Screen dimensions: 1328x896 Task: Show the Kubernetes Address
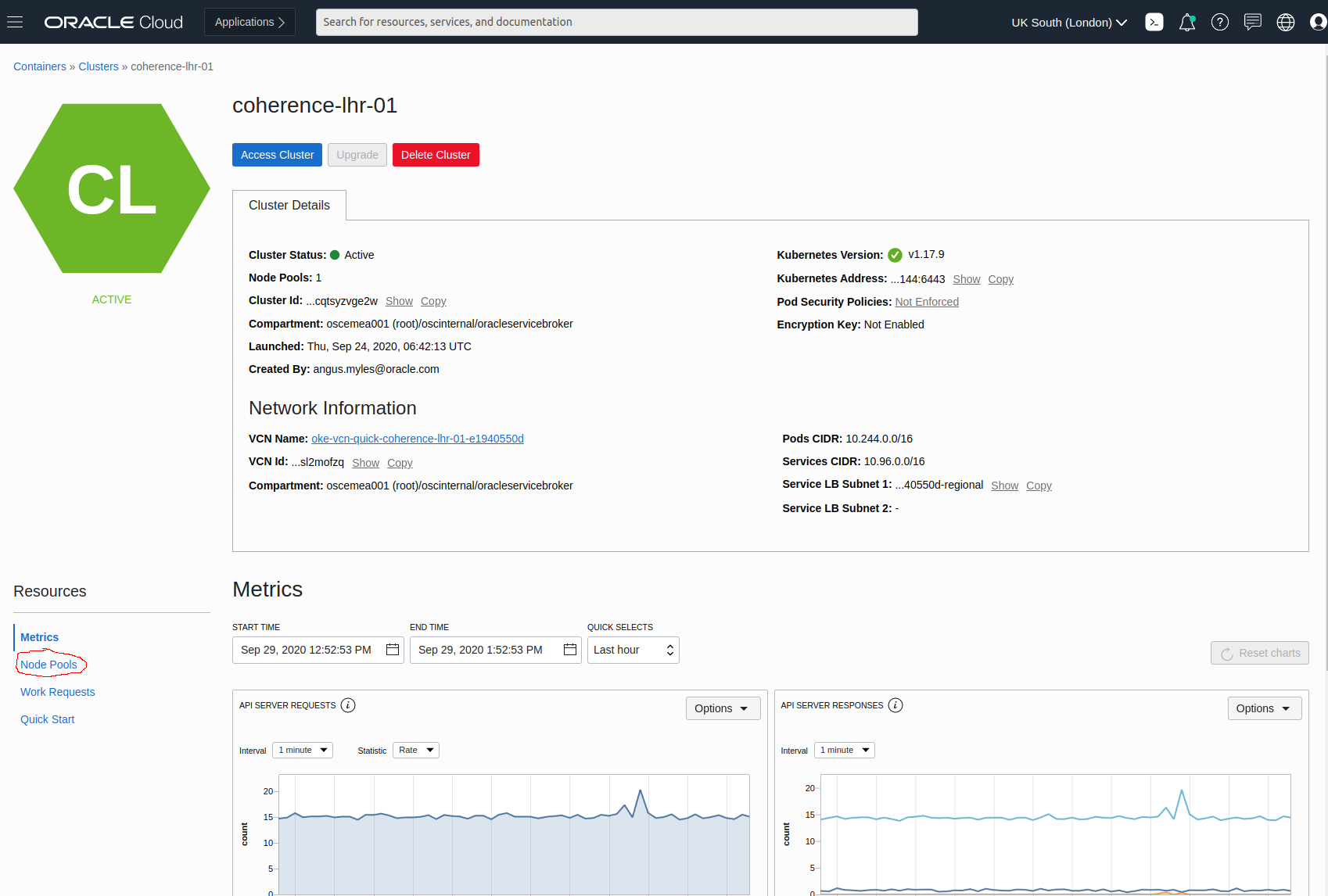pyautogui.click(x=967, y=279)
